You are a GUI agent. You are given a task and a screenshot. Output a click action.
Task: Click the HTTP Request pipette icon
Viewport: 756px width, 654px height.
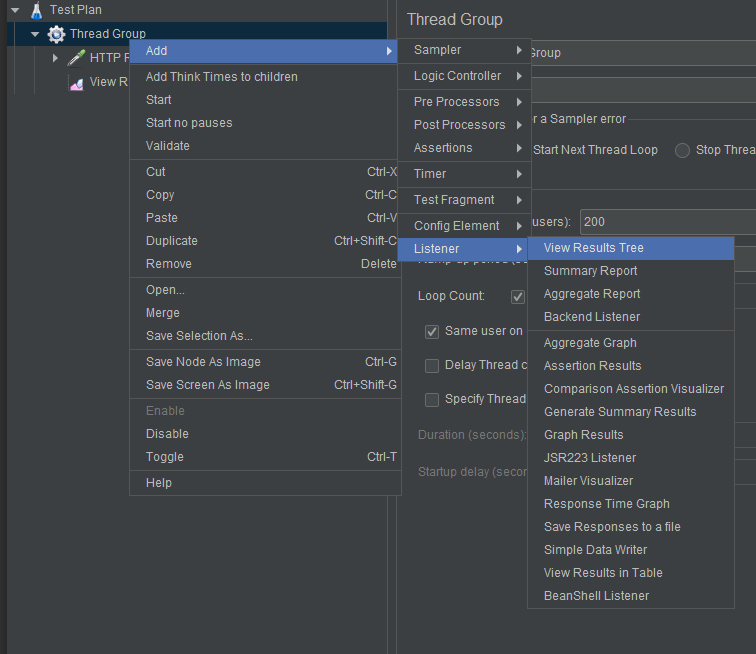tap(76, 58)
